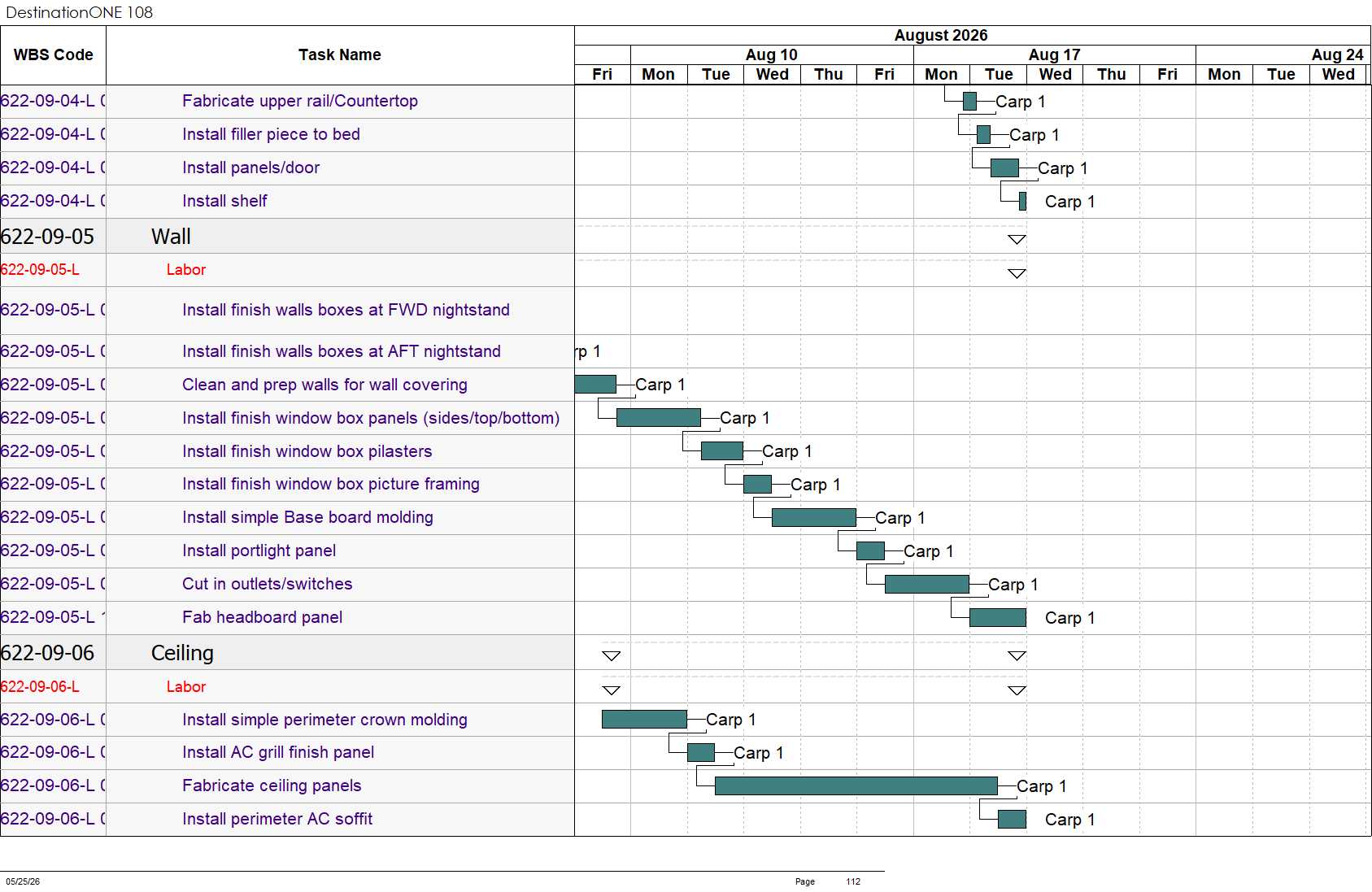The height and width of the screenshot is (892, 1372).
Task: Select task Install portlight panel
Action: coord(259,550)
